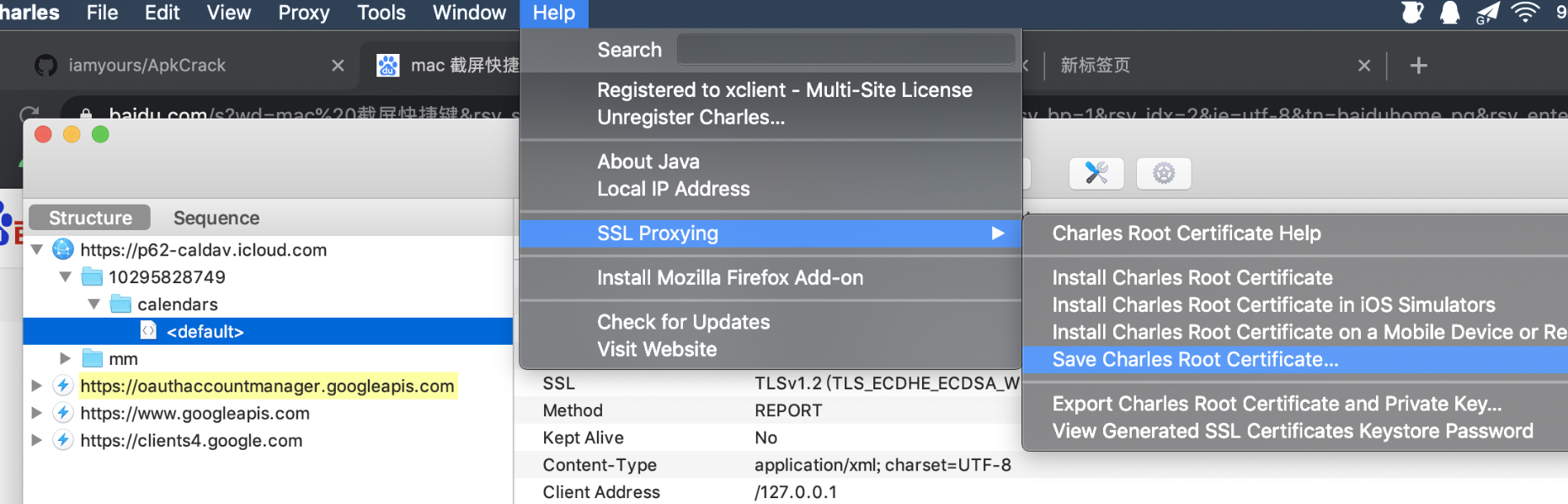Click the Charles jug icon in menu bar
Viewport: 1568px width, 504px height.
coord(1412,13)
